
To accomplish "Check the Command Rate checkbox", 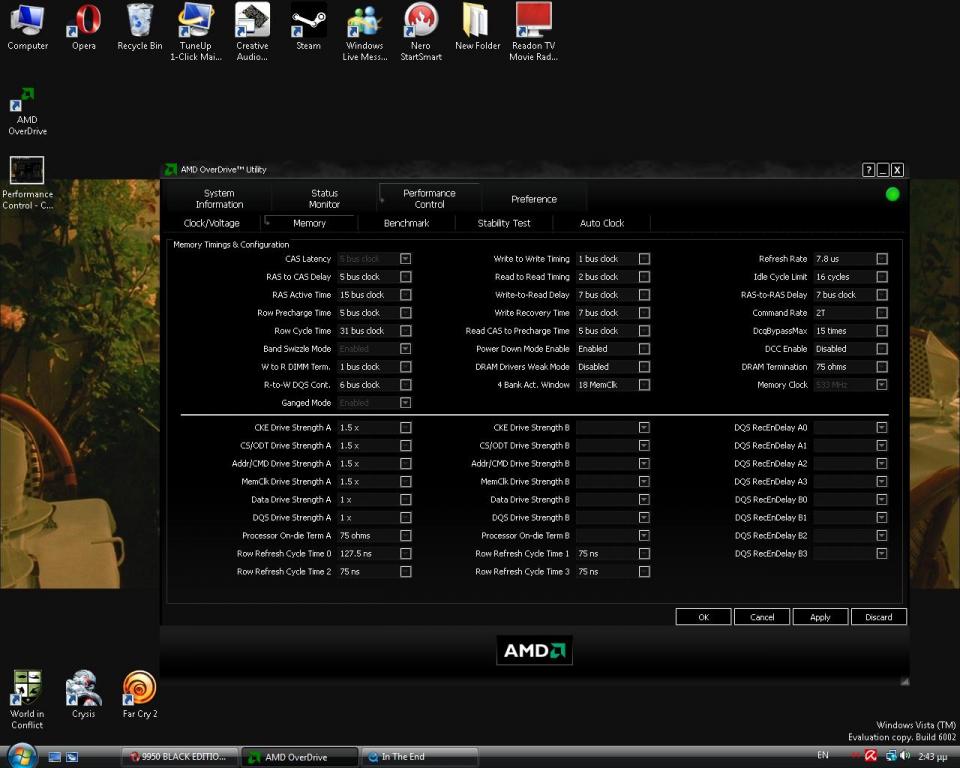I will 882,313.
